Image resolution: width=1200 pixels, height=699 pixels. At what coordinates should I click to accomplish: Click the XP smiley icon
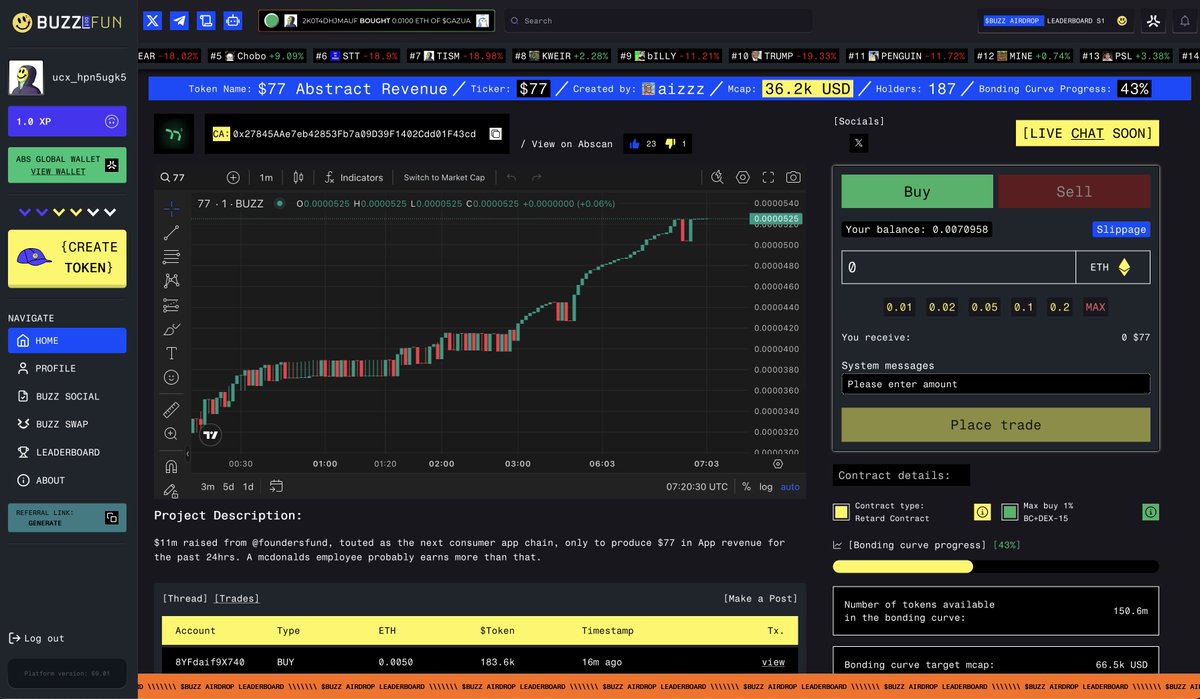pyautogui.click(x=112, y=121)
